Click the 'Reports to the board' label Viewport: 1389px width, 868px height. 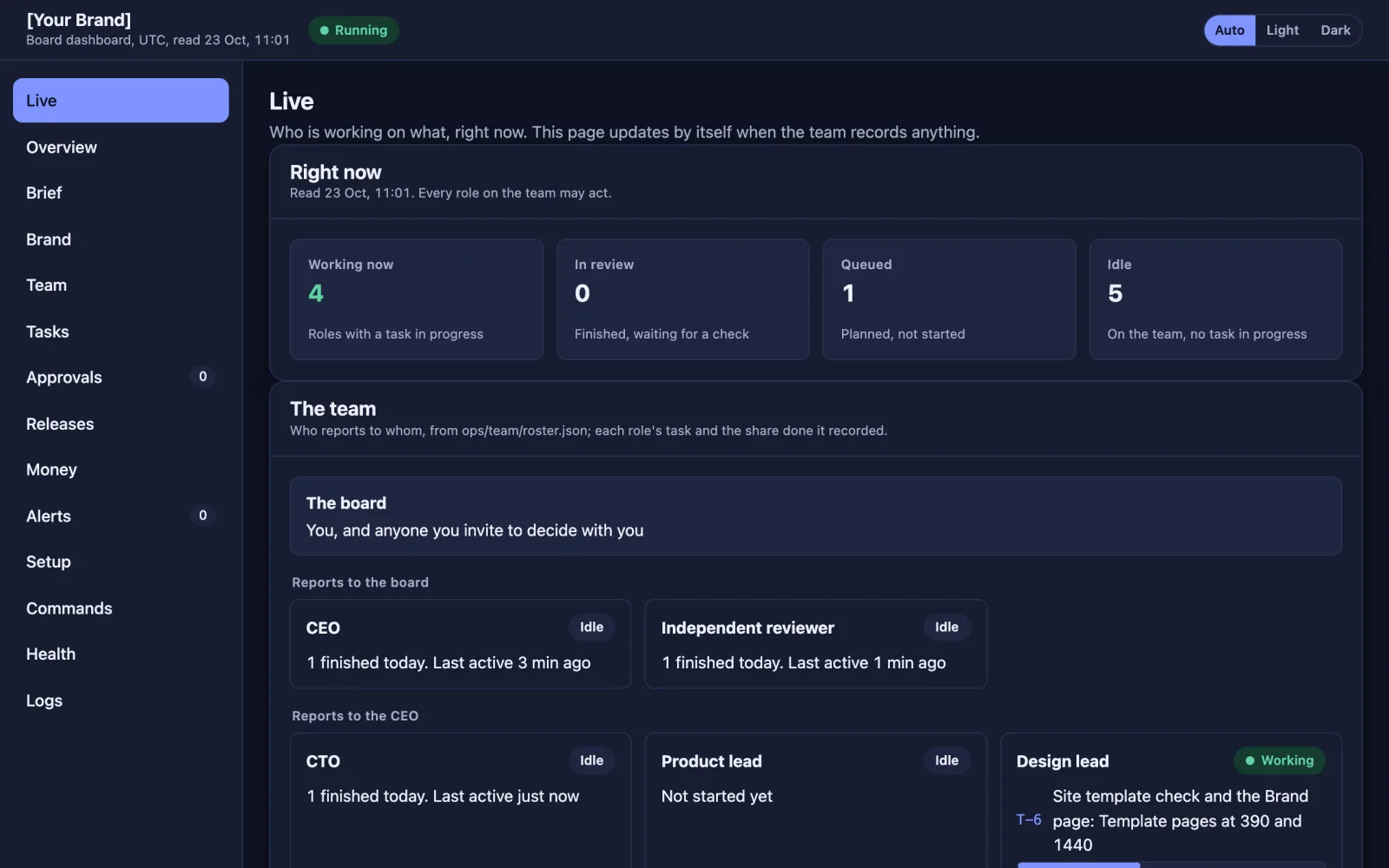click(x=360, y=582)
